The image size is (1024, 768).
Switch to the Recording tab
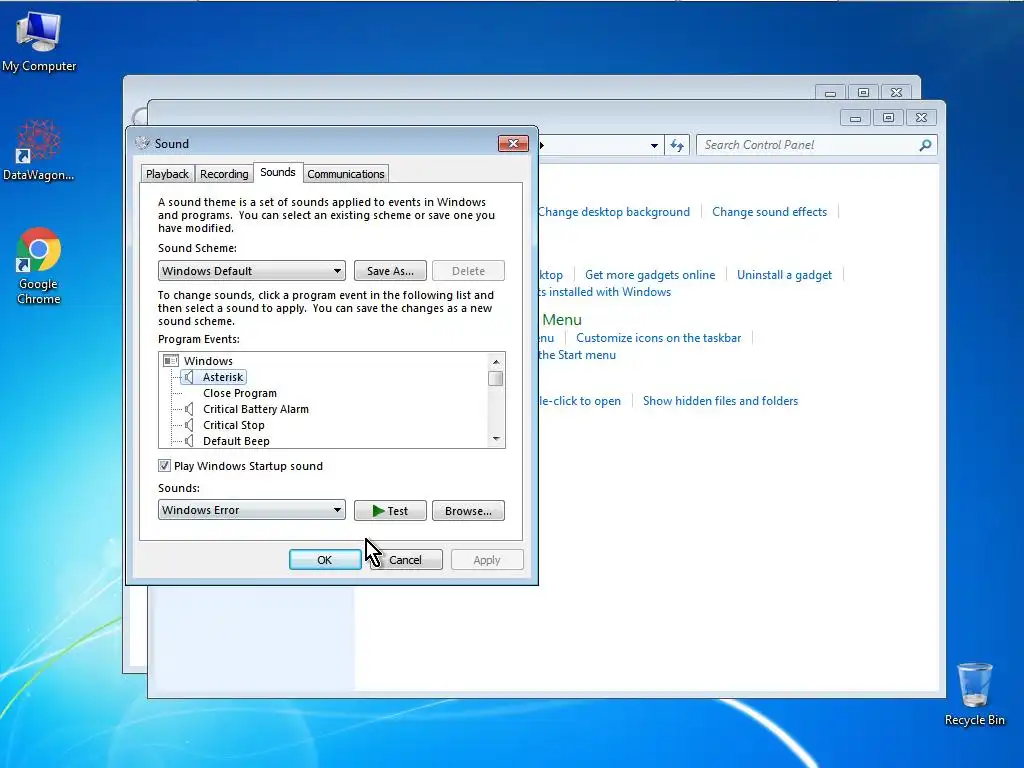[224, 174]
